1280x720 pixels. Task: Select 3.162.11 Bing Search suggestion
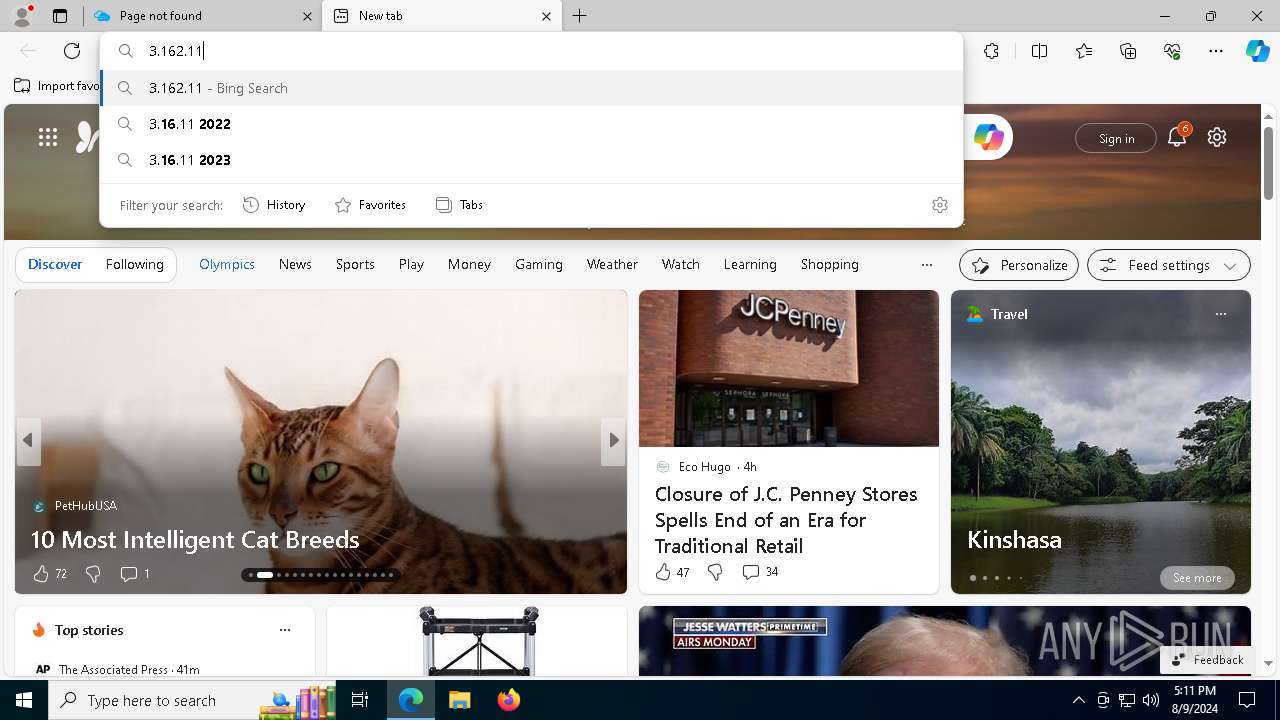click(x=532, y=88)
